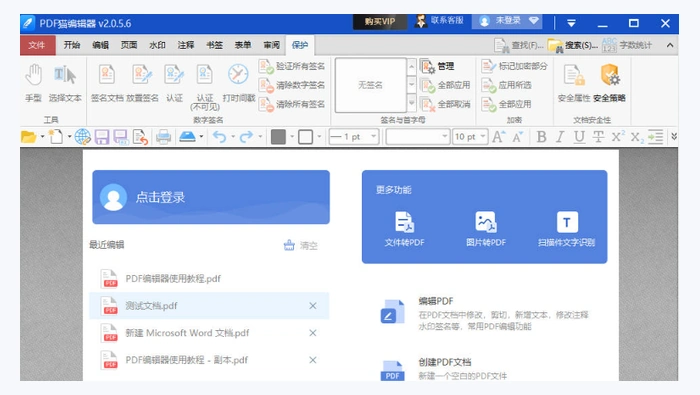Apply all redactions
Viewport: 700px width, 395px height.
506,104
